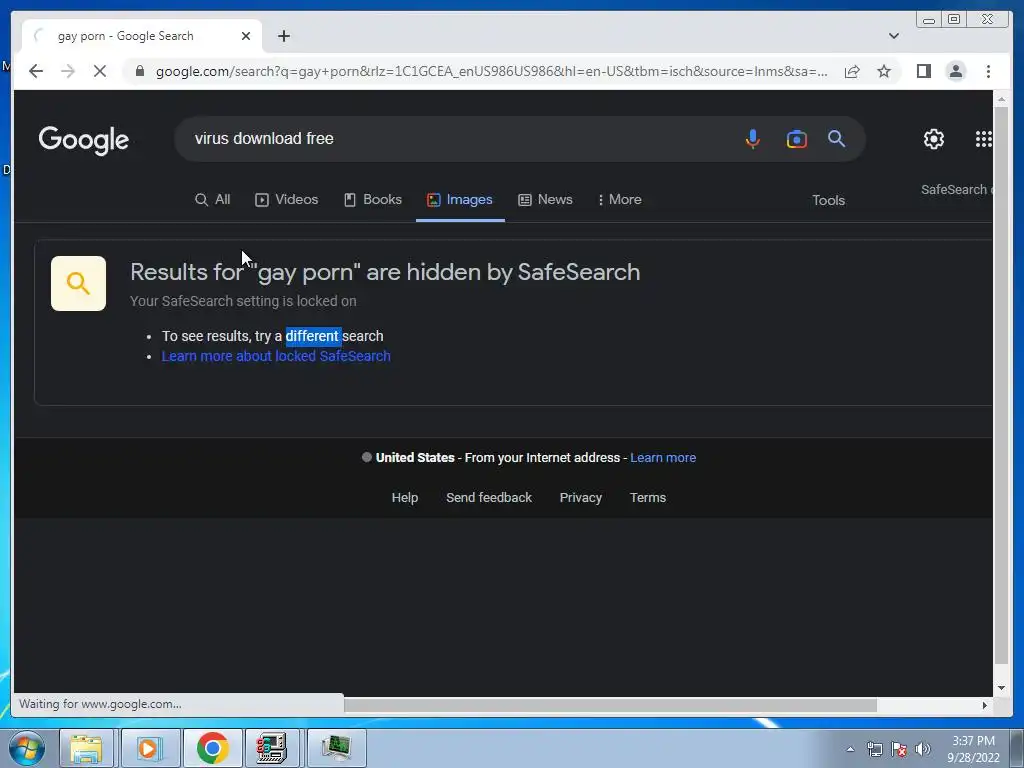
Task: Click the yellow SafeSearch magnifier badge
Action: pos(78,283)
